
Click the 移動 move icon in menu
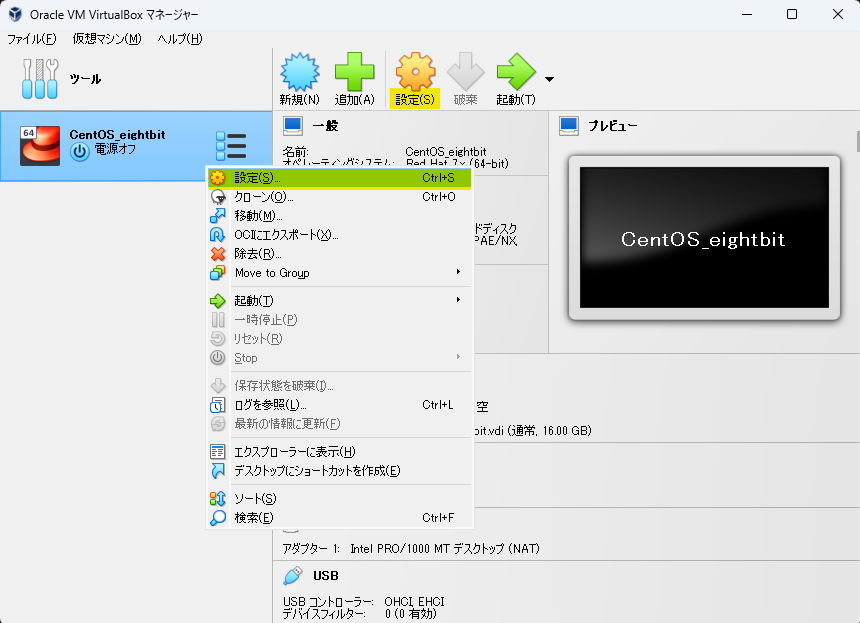click(x=218, y=216)
